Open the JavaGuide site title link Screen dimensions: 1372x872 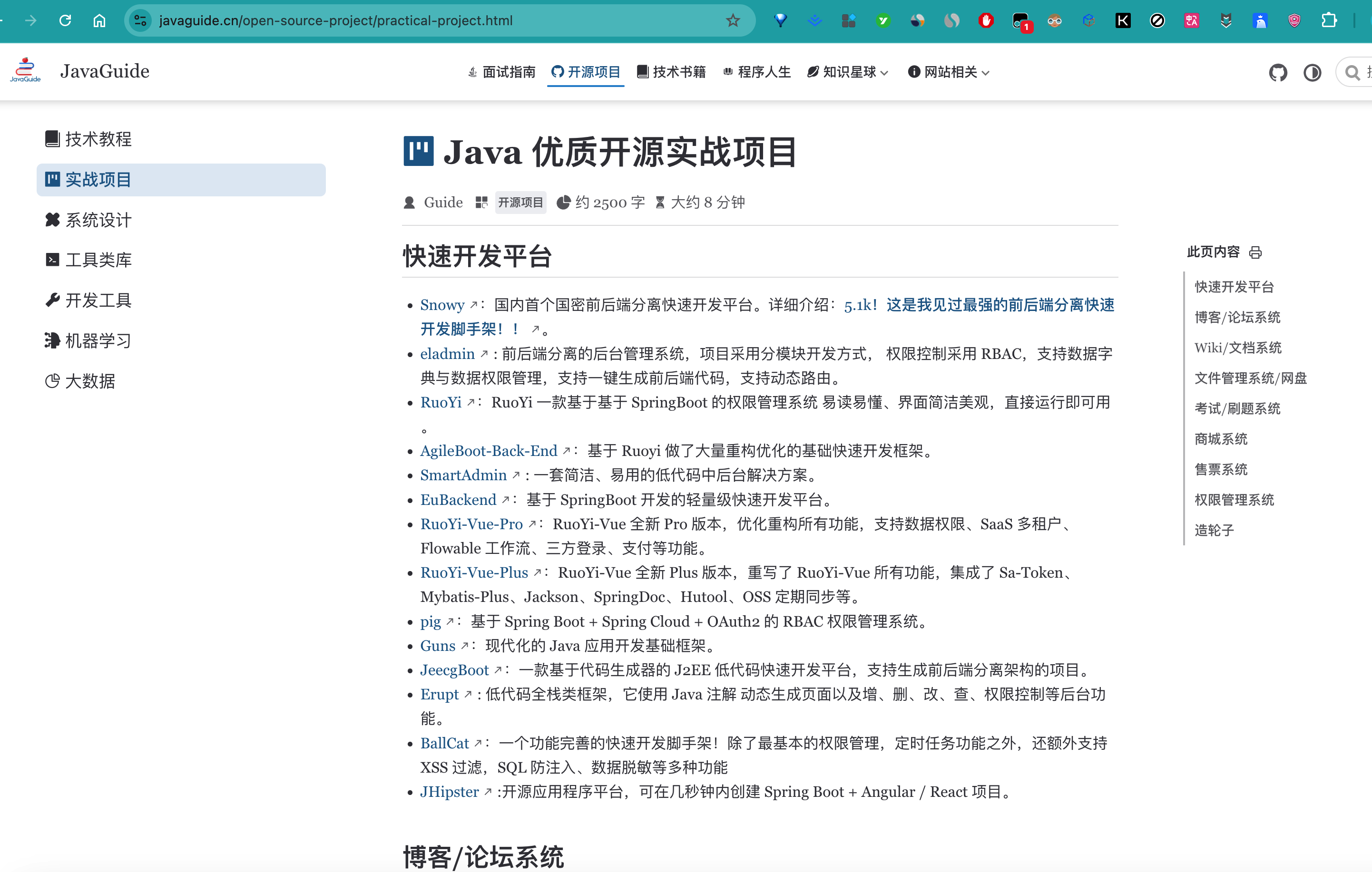point(105,71)
